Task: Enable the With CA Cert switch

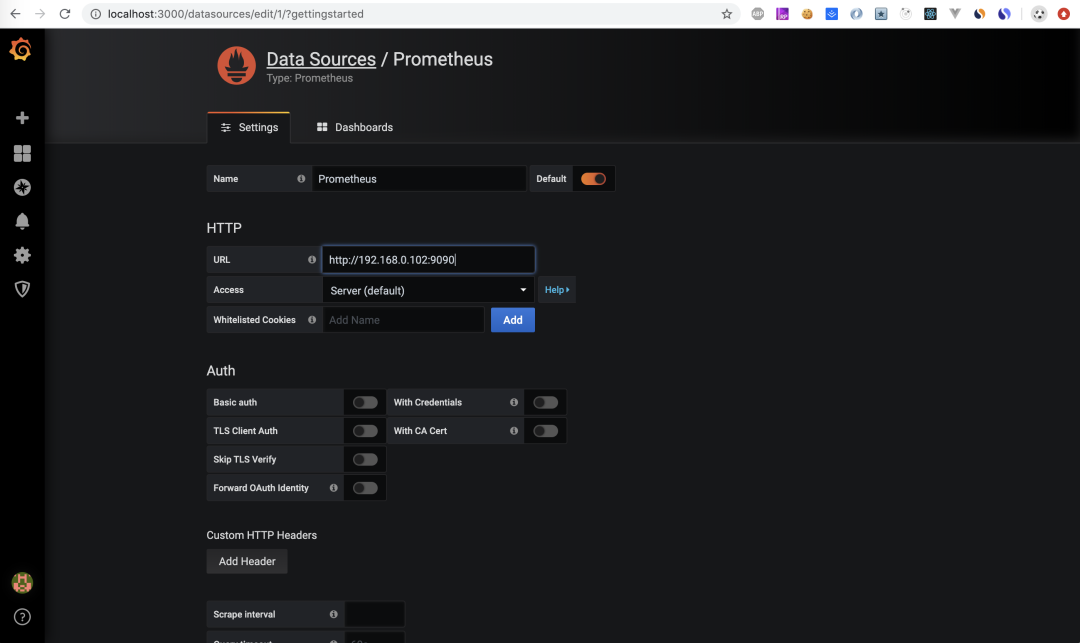Action: pos(546,430)
